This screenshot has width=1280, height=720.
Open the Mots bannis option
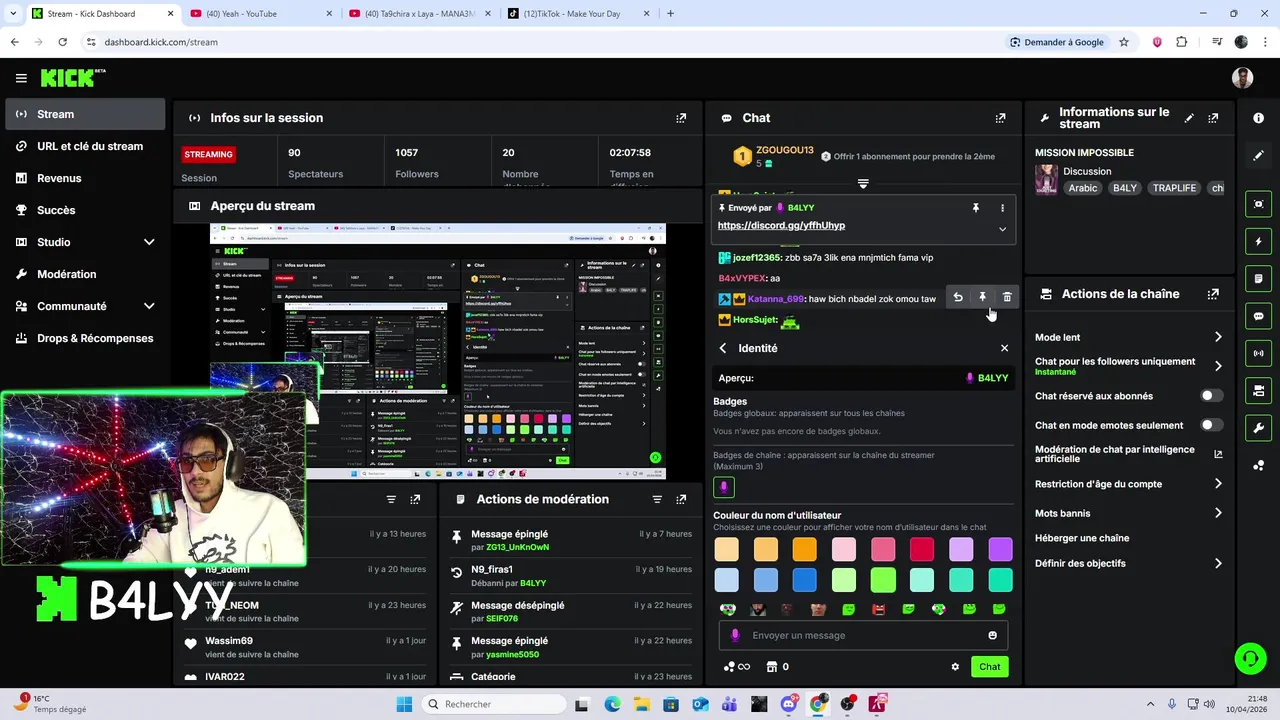click(1129, 513)
